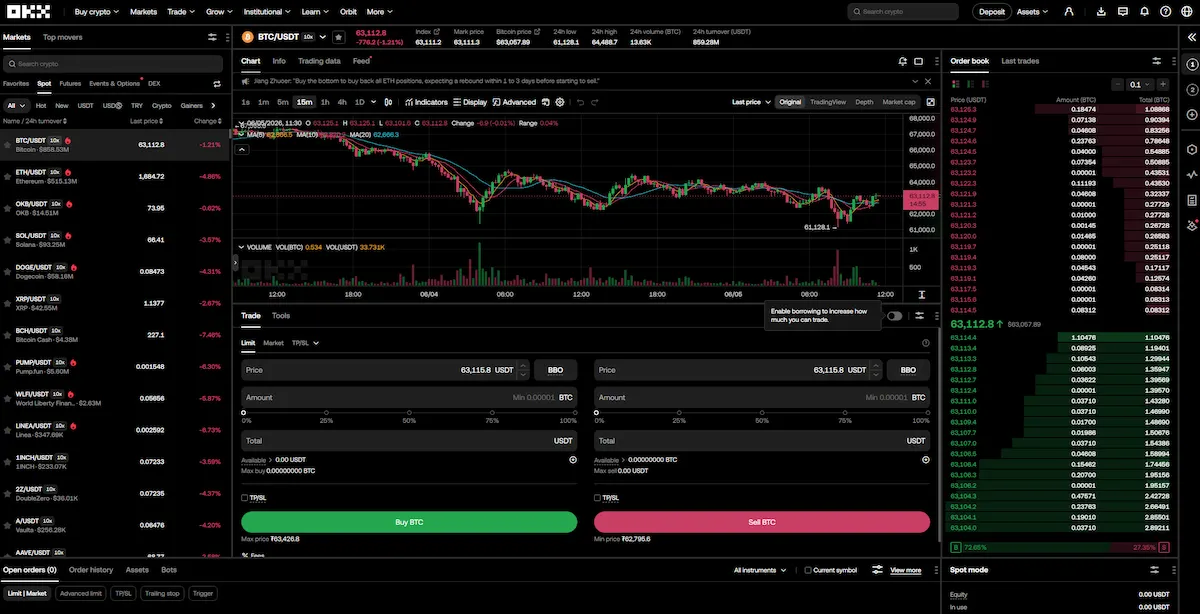Open chart settings gear icon
Image resolution: width=1200 pixels, height=614 pixels.
tap(560, 102)
